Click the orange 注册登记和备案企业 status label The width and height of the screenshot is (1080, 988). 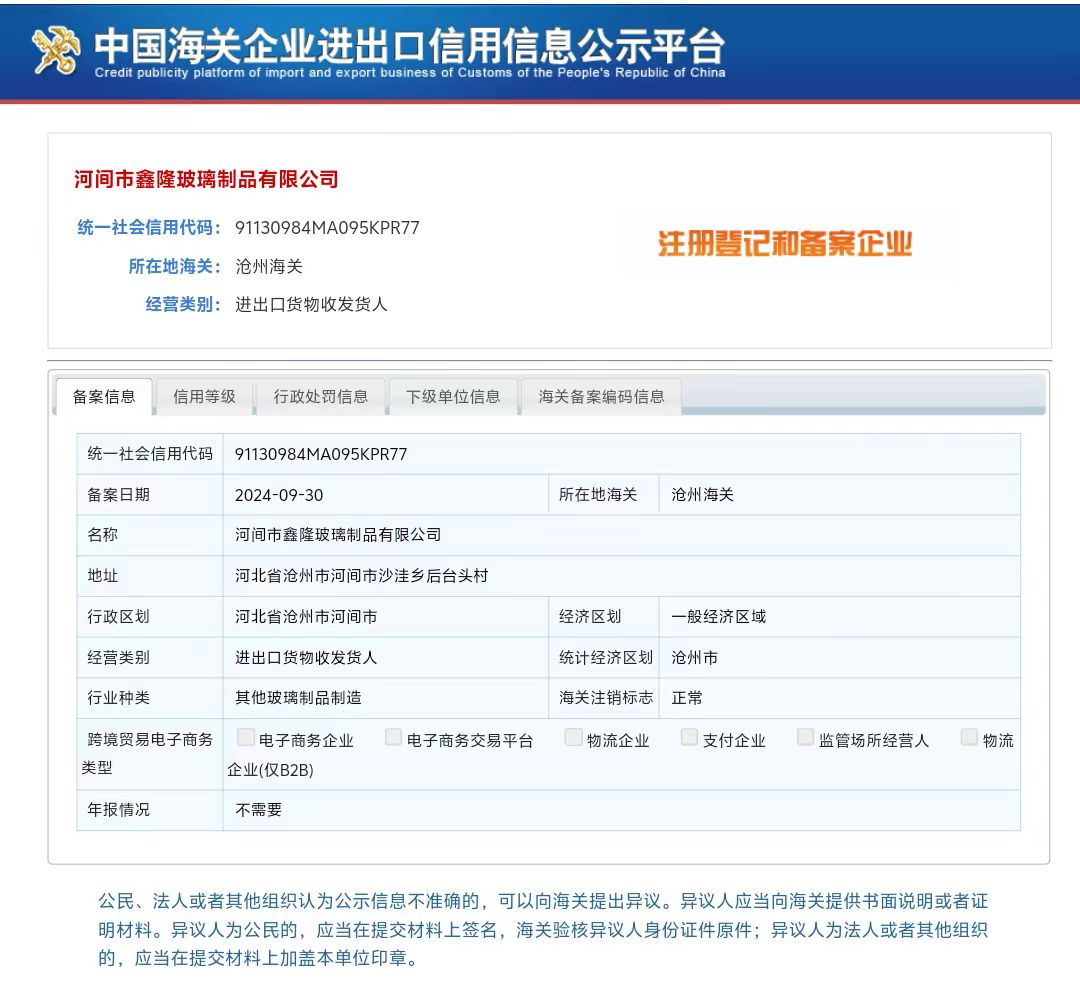point(785,244)
